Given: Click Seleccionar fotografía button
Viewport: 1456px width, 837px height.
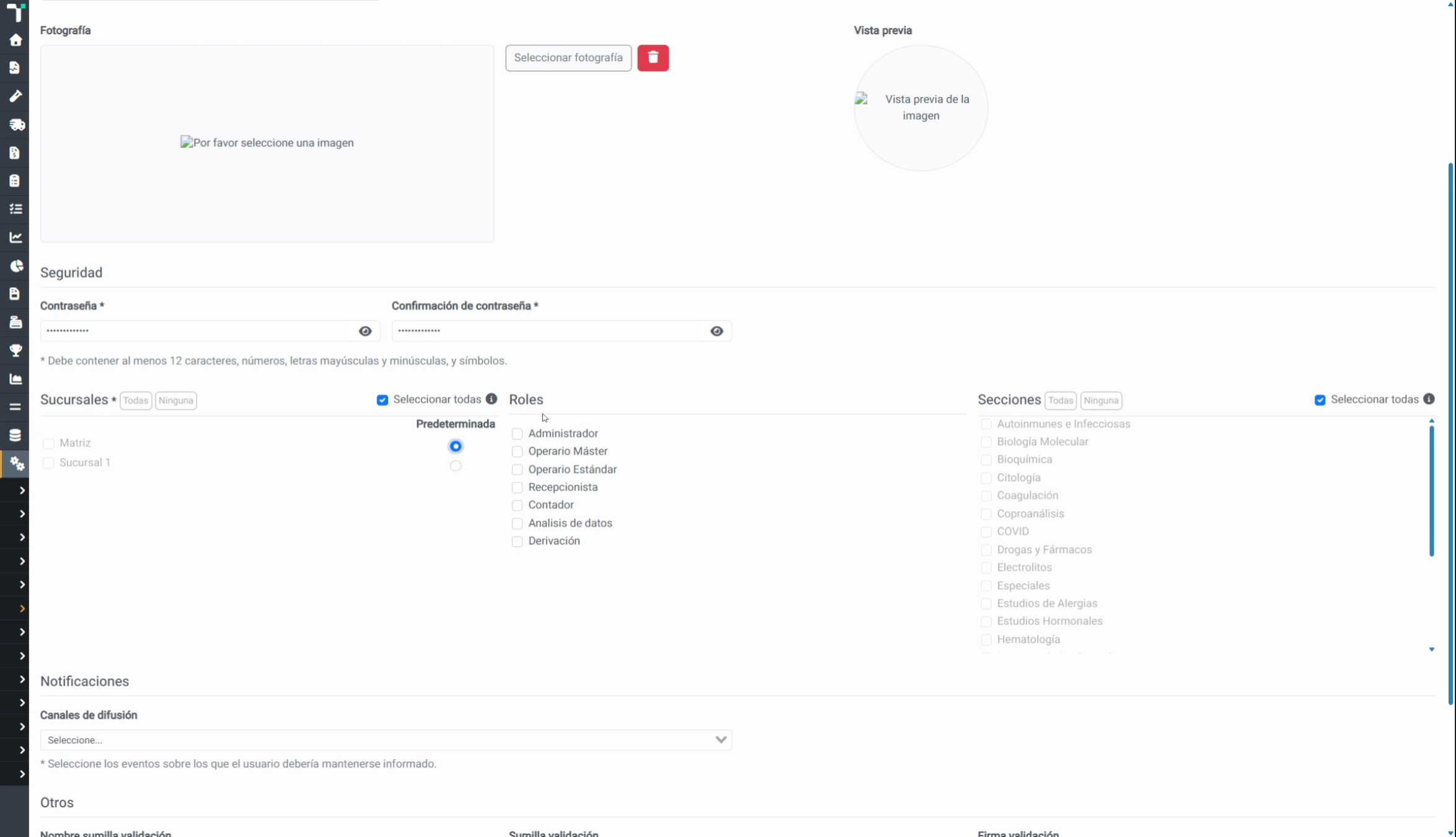Looking at the screenshot, I should coord(568,58).
